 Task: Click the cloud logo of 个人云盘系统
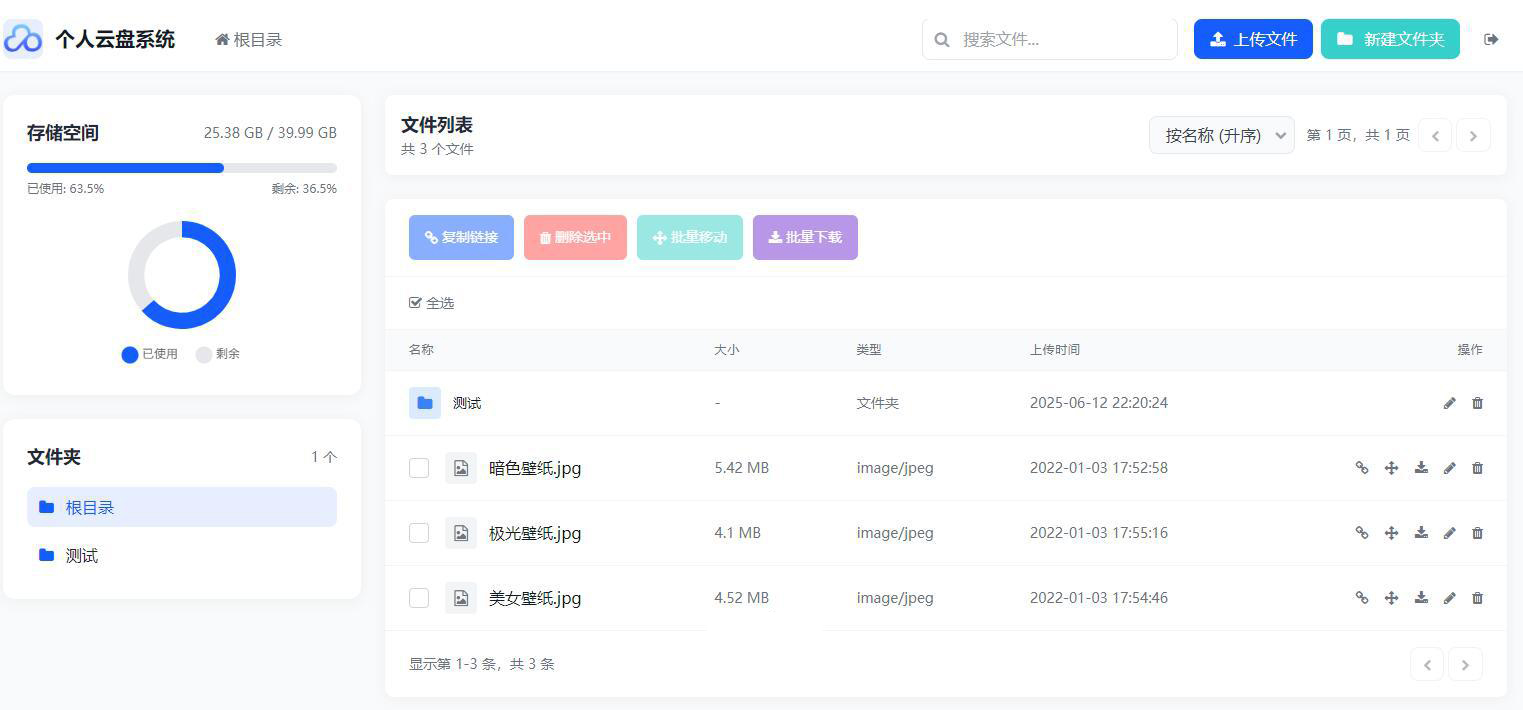point(22,38)
